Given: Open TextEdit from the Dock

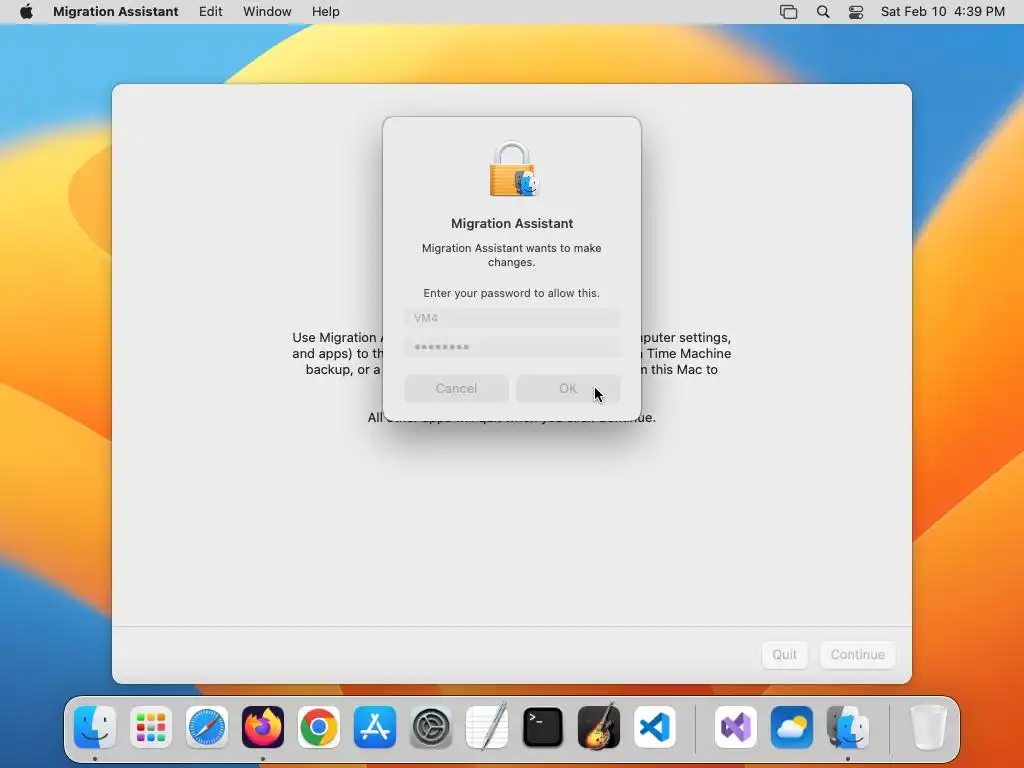Looking at the screenshot, I should click(x=487, y=726).
